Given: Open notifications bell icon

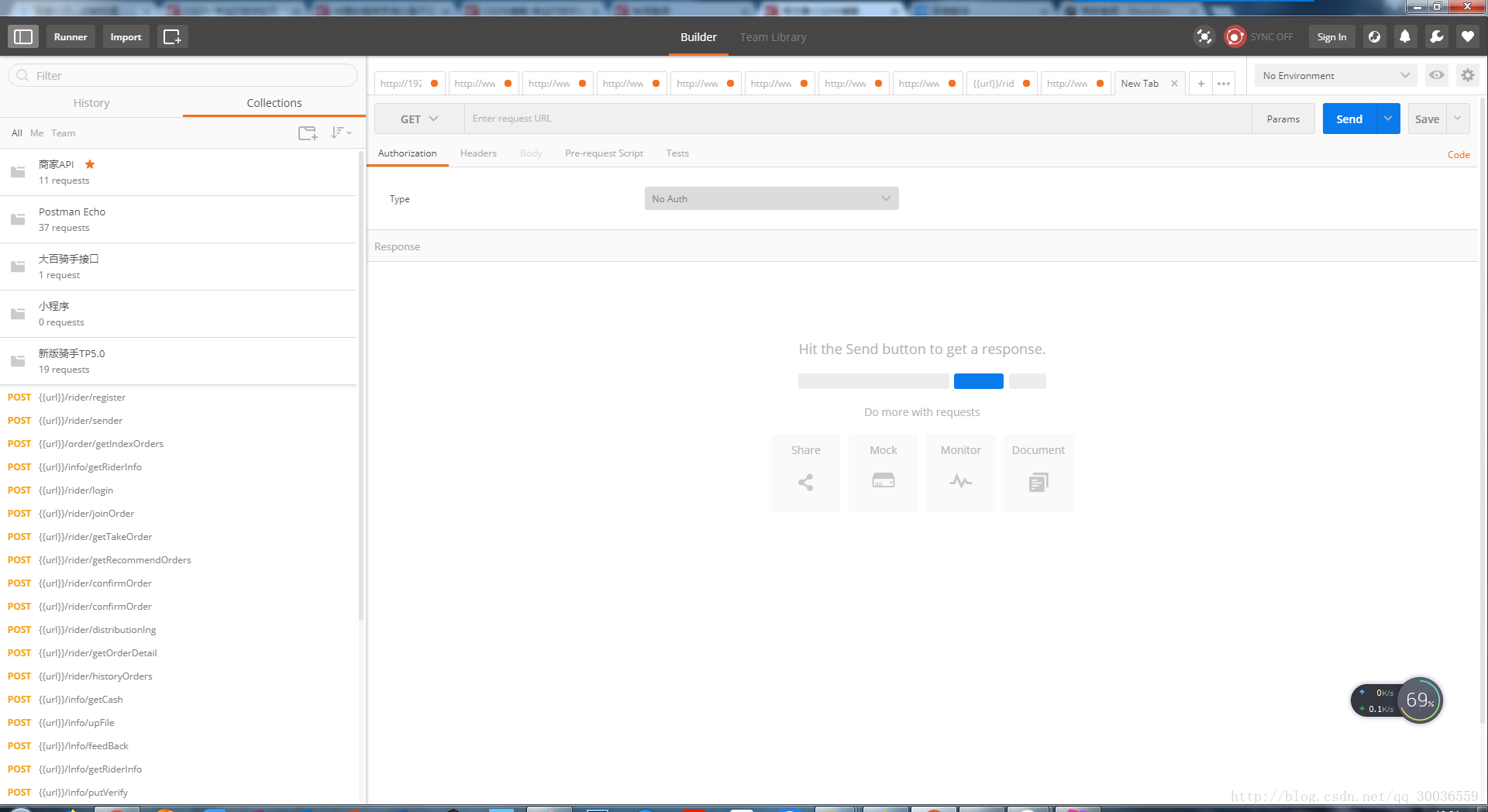Looking at the screenshot, I should [1404, 36].
